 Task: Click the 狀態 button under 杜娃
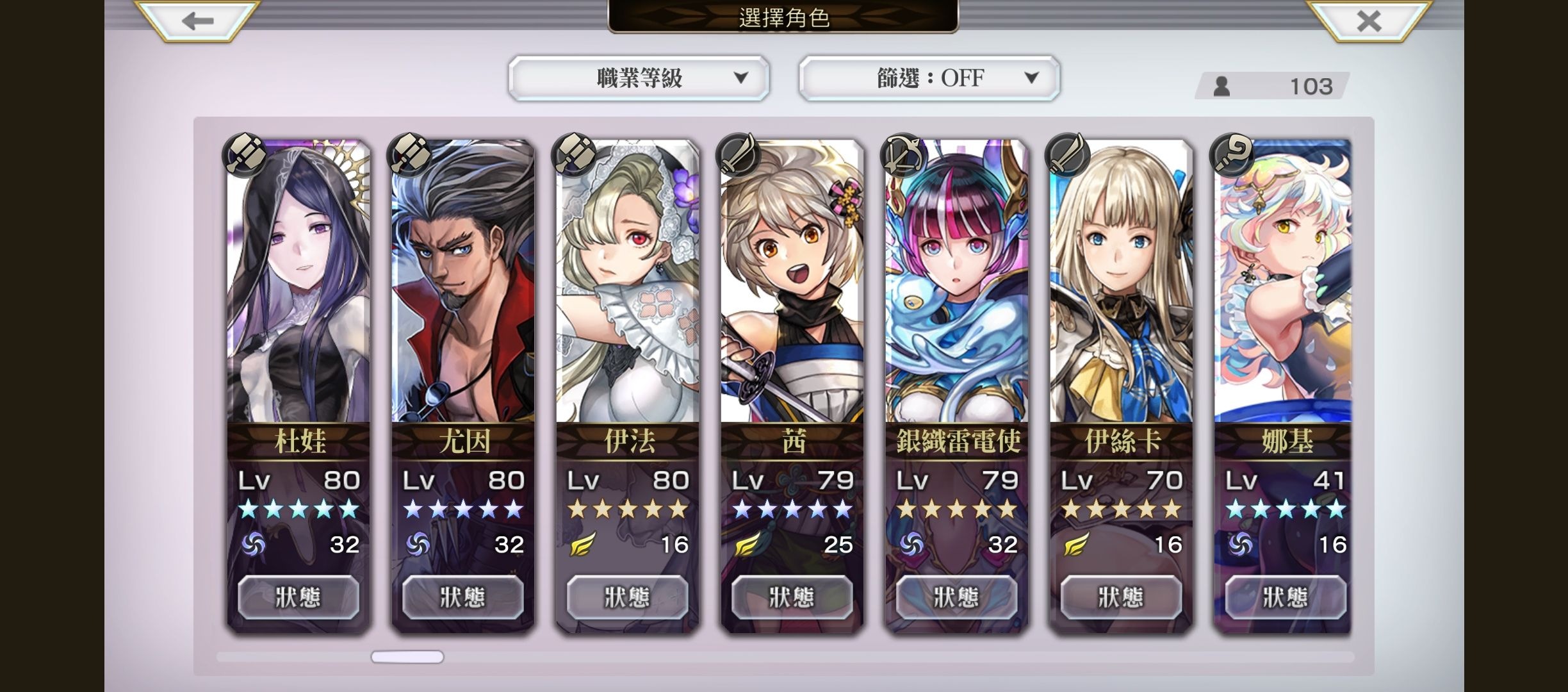pyautogui.click(x=298, y=597)
